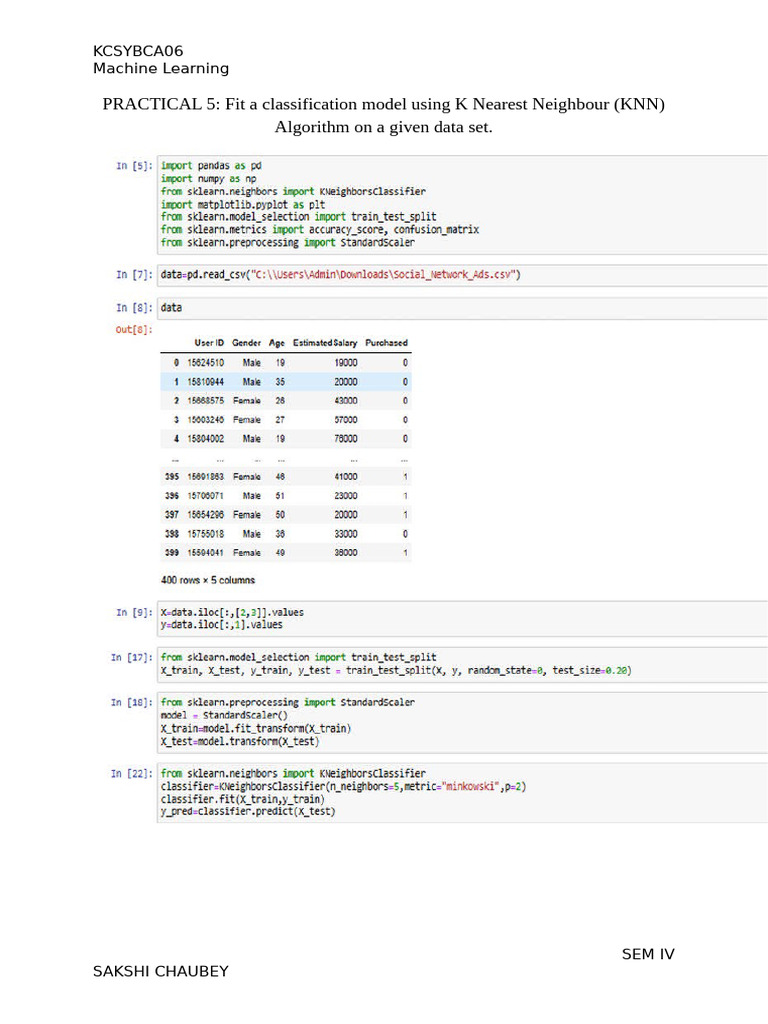Click the y_pred=classifier.predict(X_test) line
The width and height of the screenshot is (768, 1024).
(248, 812)
